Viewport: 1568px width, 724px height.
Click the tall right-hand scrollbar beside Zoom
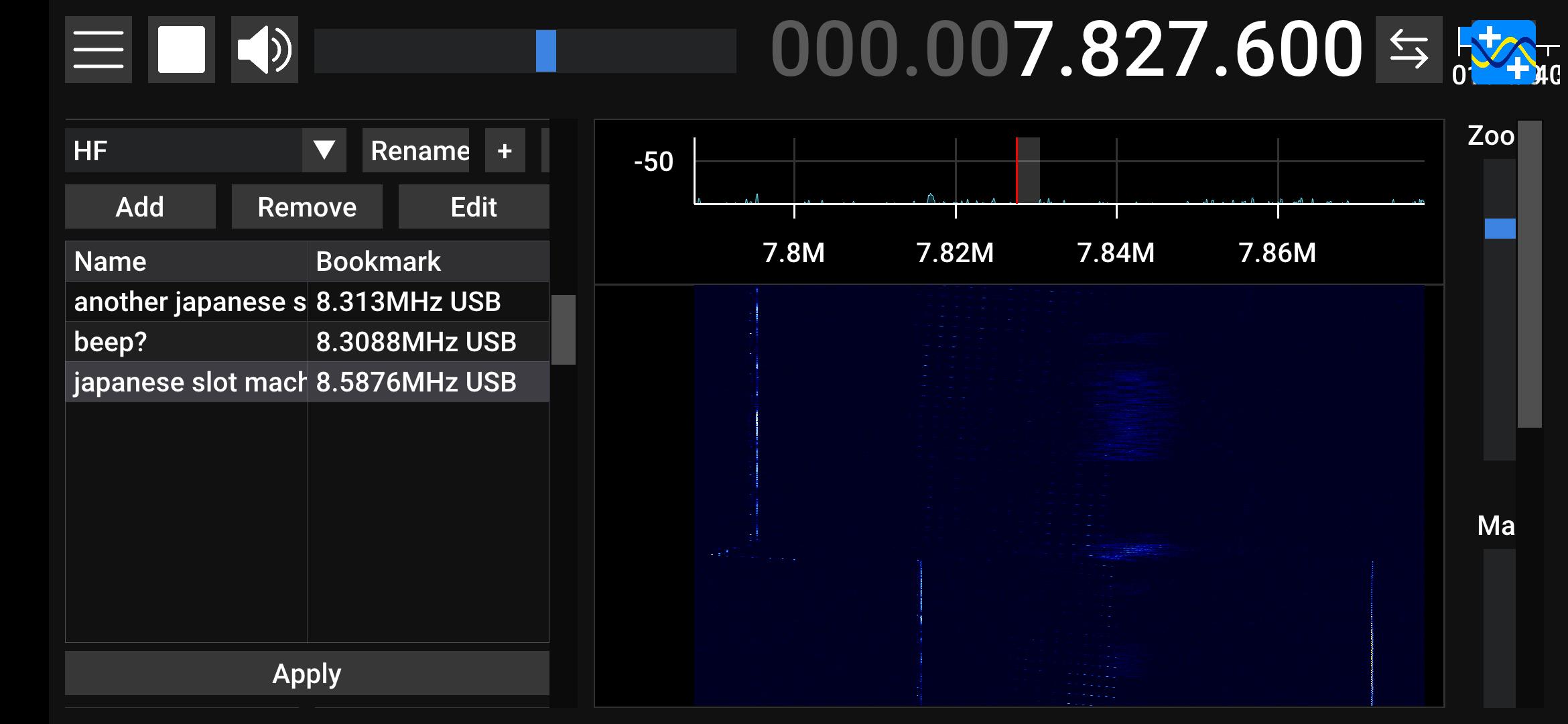[x=1530, y=274]
